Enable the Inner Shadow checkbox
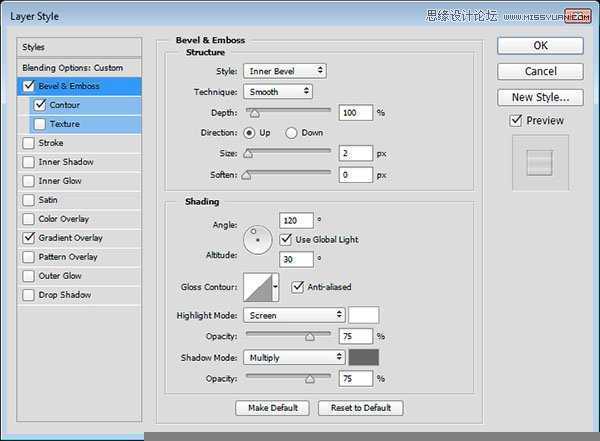 (28, 162)
